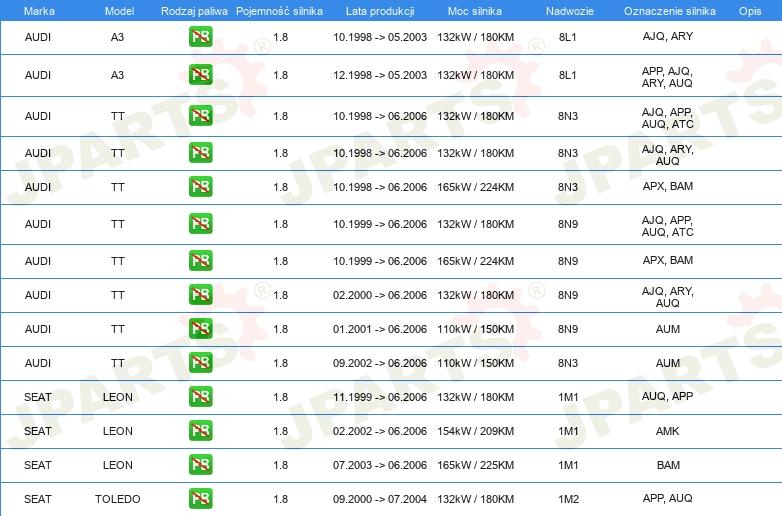
Task: Click the Oznaczenie silnika column header
Action: coord(670,11)
